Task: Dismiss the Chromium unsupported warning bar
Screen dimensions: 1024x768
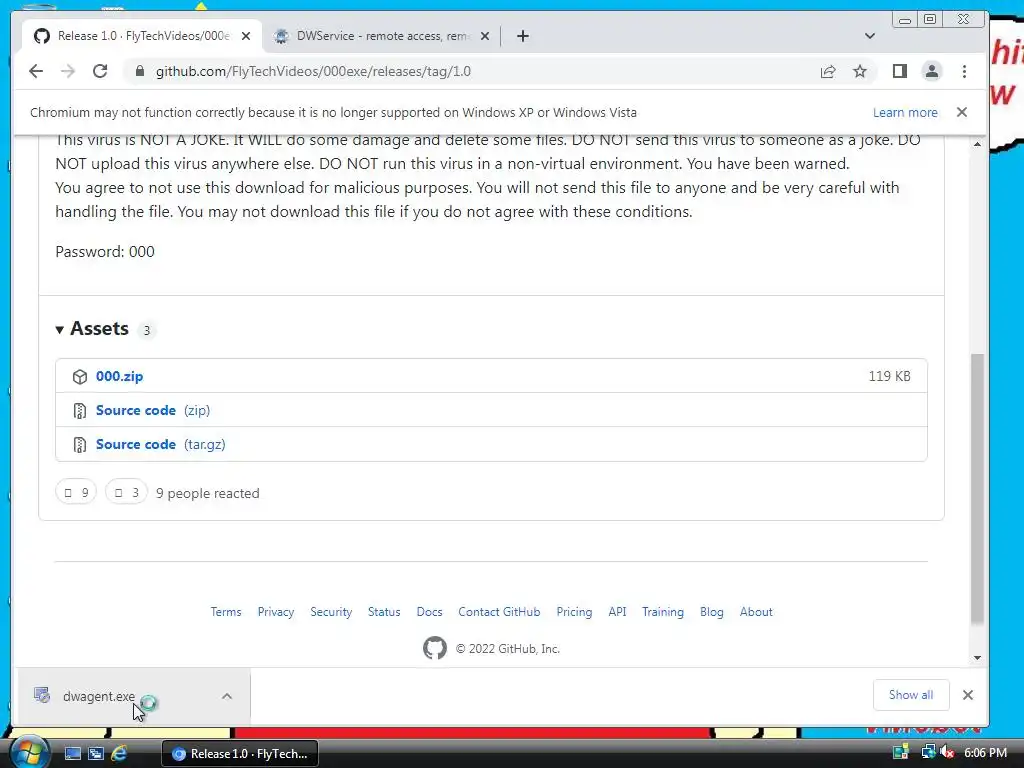Action: click(x=961, y=112)
